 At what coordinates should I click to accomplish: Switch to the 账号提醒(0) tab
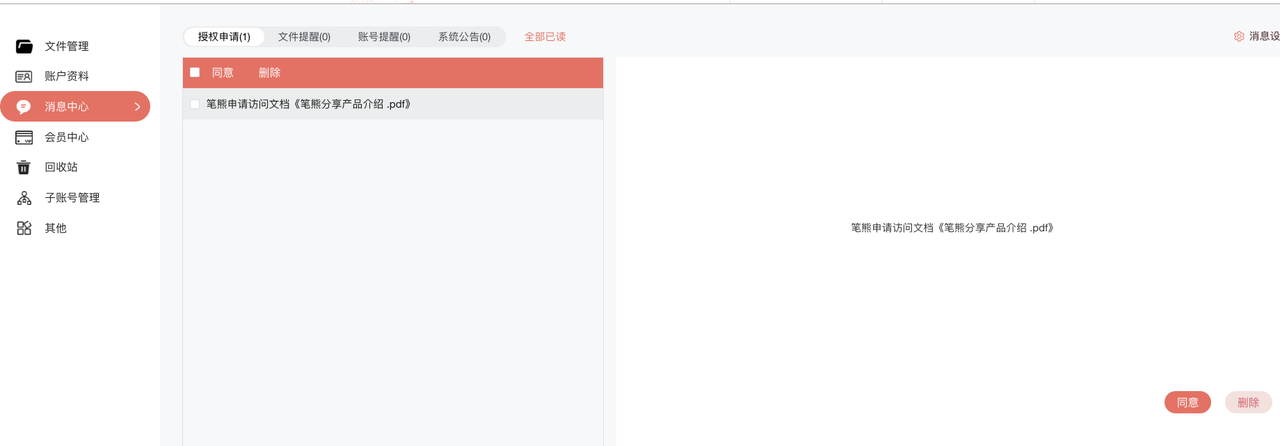[384, 37]
